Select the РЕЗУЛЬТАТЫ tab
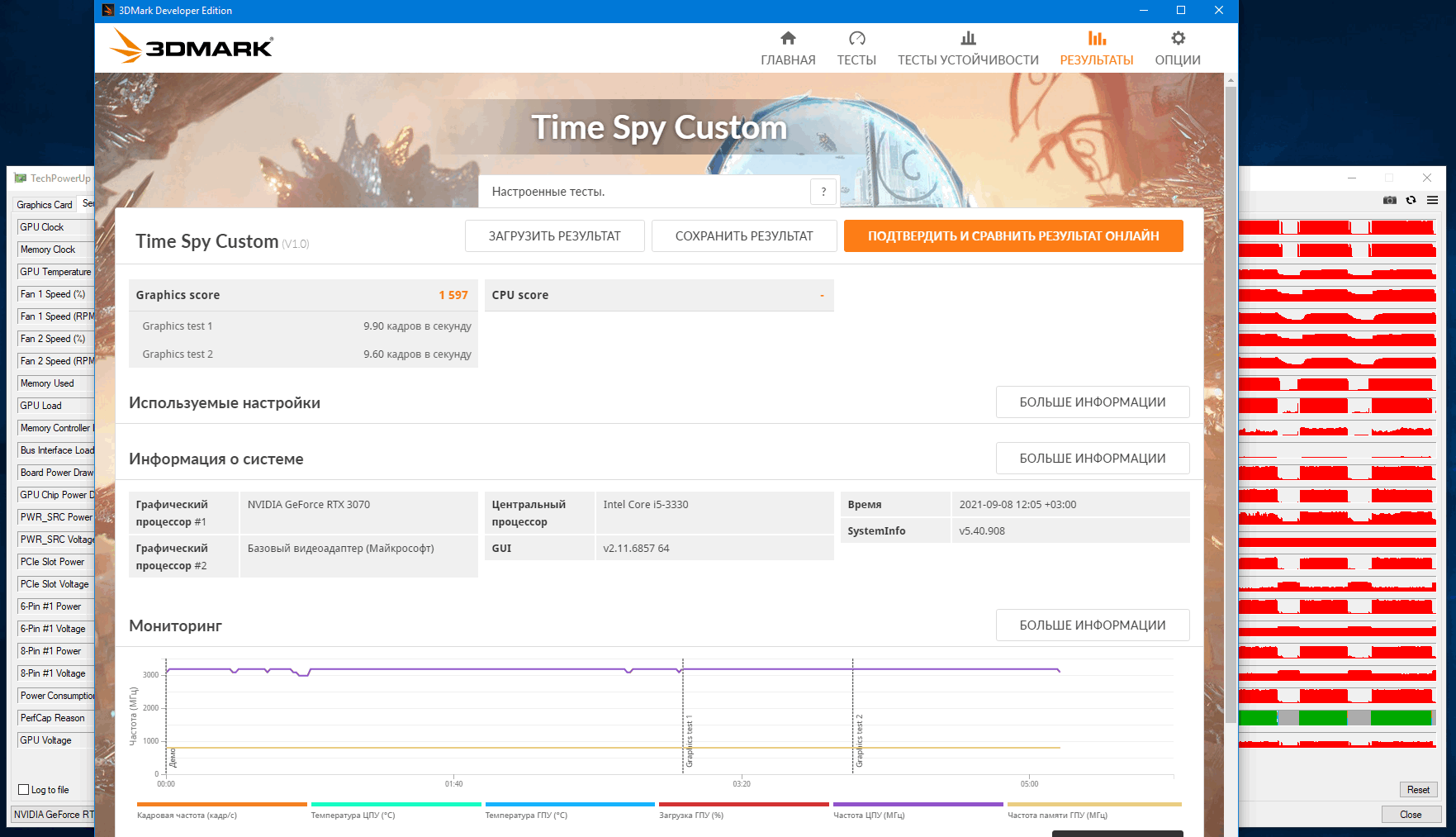The height and width of the screenshot is (837, 1456). [x=1097, y=49]
